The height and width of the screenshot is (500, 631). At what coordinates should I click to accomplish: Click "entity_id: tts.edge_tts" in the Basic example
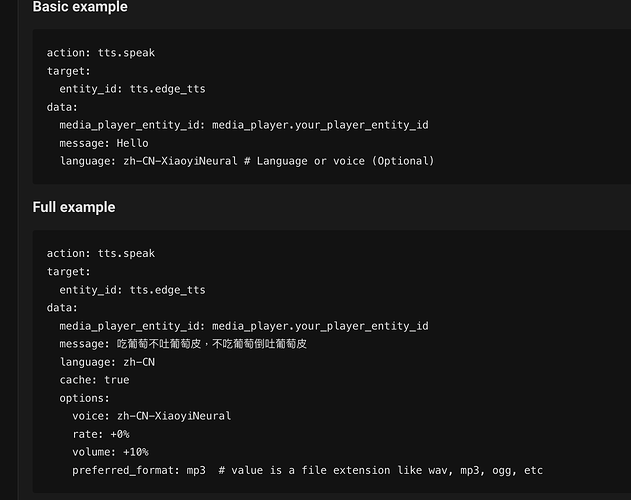(132, 89)
